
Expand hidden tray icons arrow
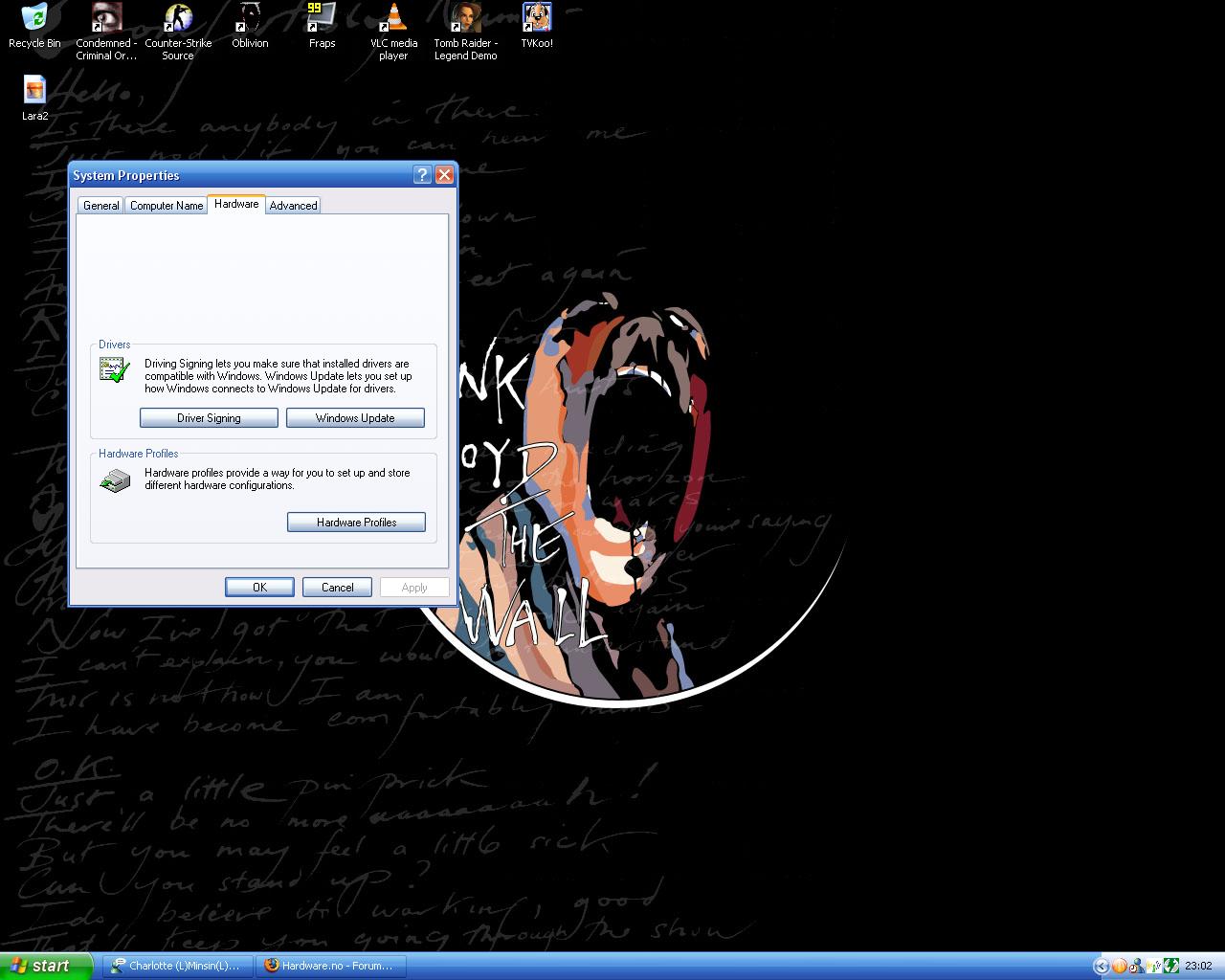click(x=1102, y=966)
